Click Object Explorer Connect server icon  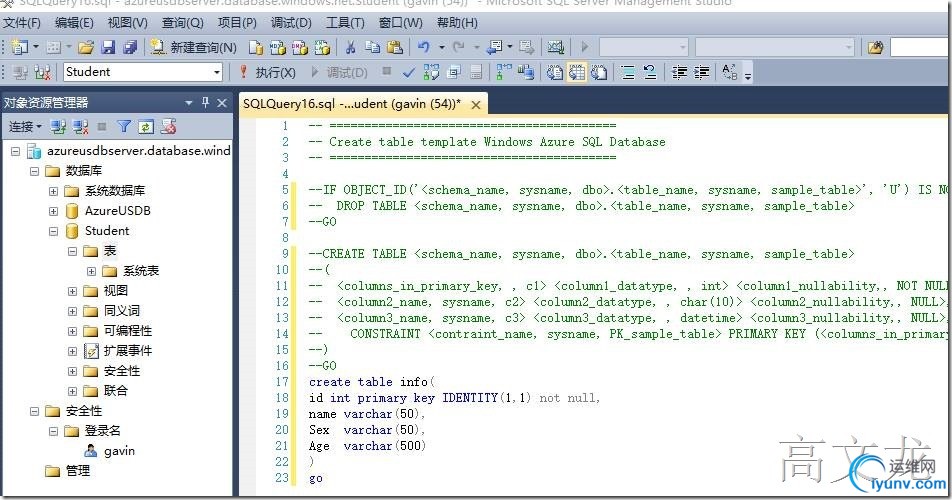(x=58, y=127)
